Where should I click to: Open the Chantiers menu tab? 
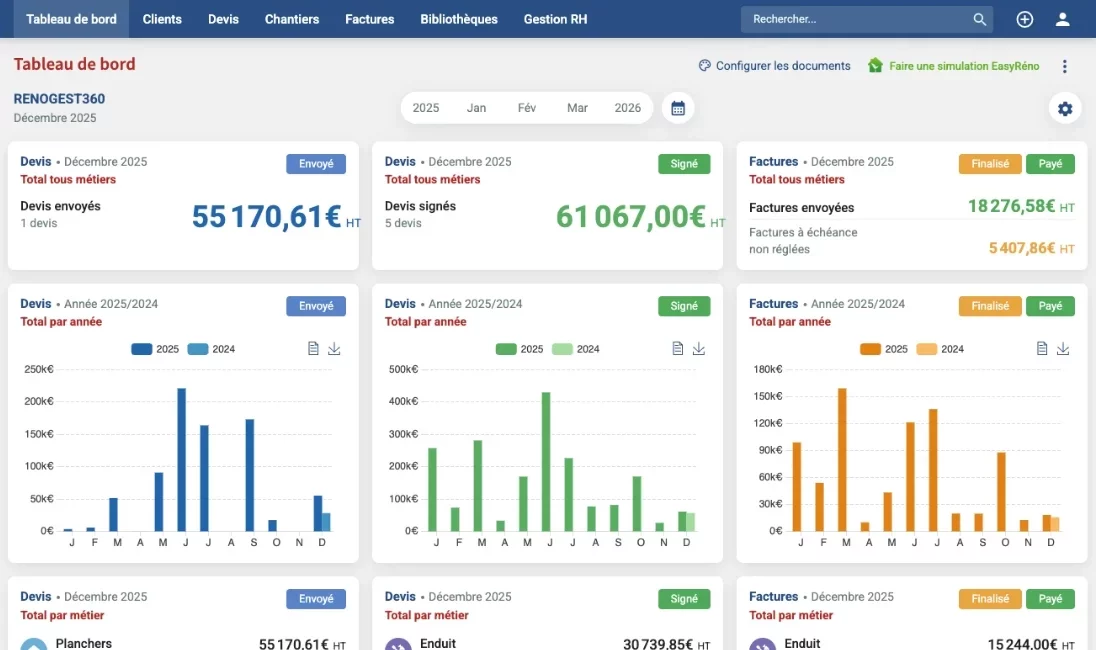[292, 19]
